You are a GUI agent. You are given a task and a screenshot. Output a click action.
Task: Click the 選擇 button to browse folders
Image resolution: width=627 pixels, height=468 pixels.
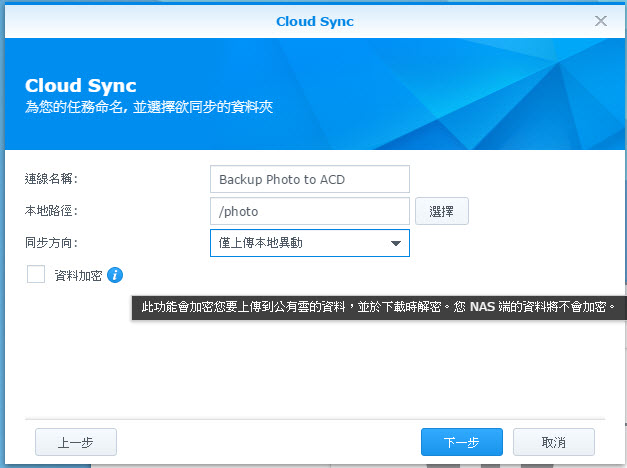pyautogui.click(x=442, y=211)
